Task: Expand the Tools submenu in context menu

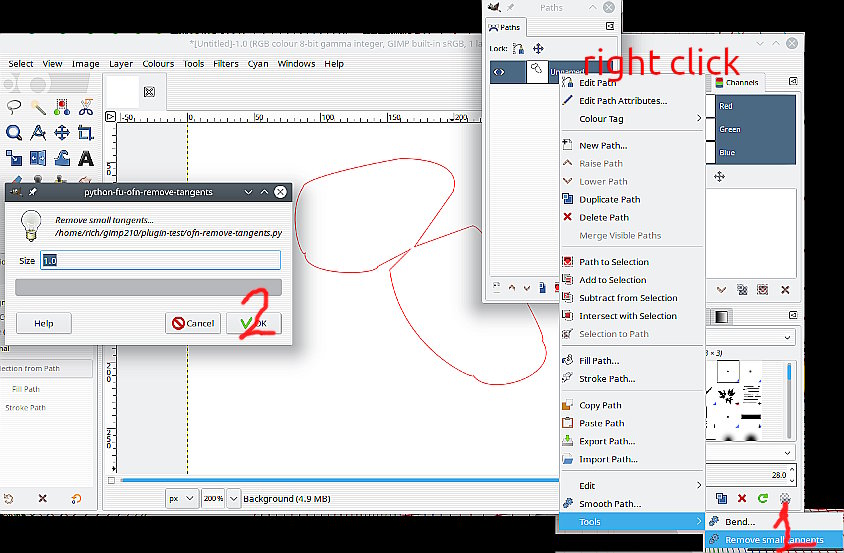Action: [632, 521]
